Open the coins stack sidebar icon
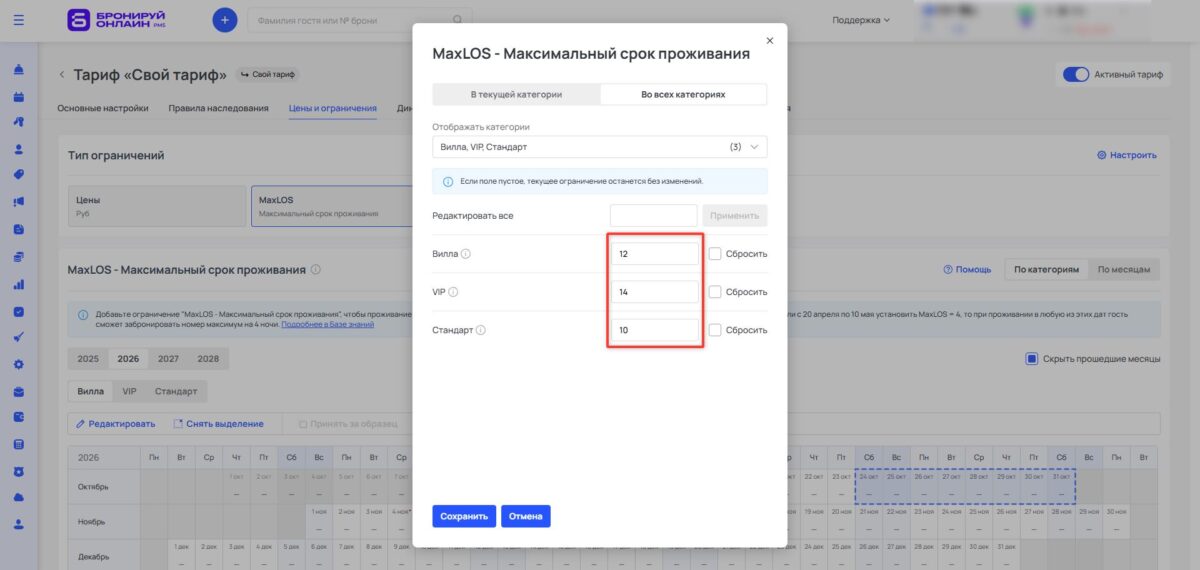The image size is (1200, 570). pos(19,257)
